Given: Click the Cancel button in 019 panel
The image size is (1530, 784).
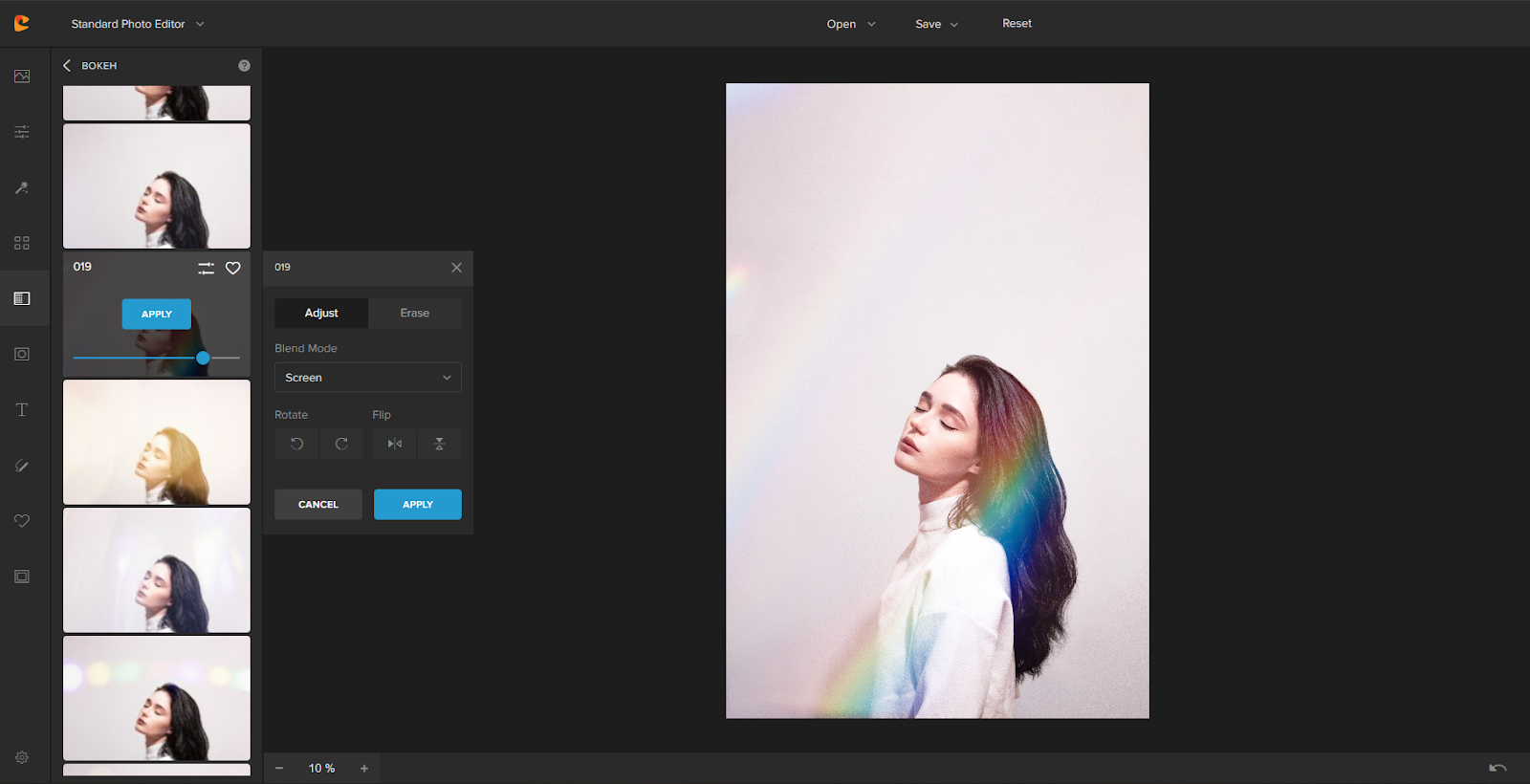Looking at the screenshot, I should pos(317,505).
